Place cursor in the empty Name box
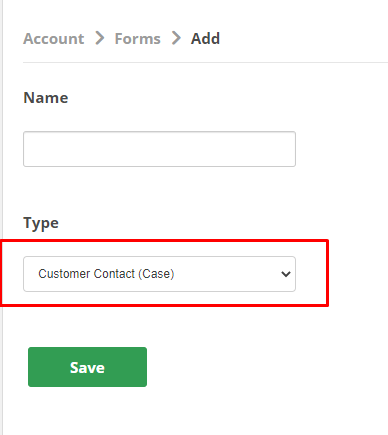 click(159, 149)
